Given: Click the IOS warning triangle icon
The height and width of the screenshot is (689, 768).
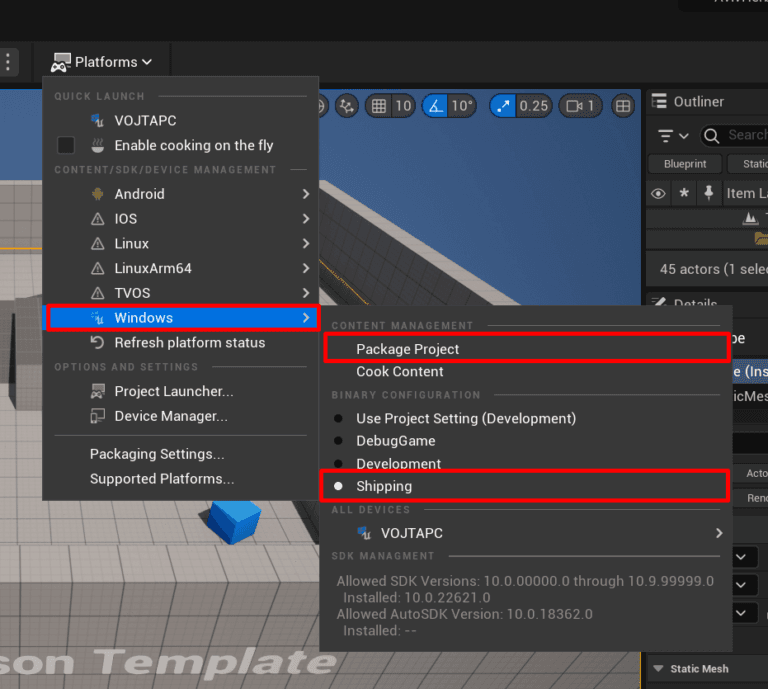Looking at the screenshot, I should 97,219.
